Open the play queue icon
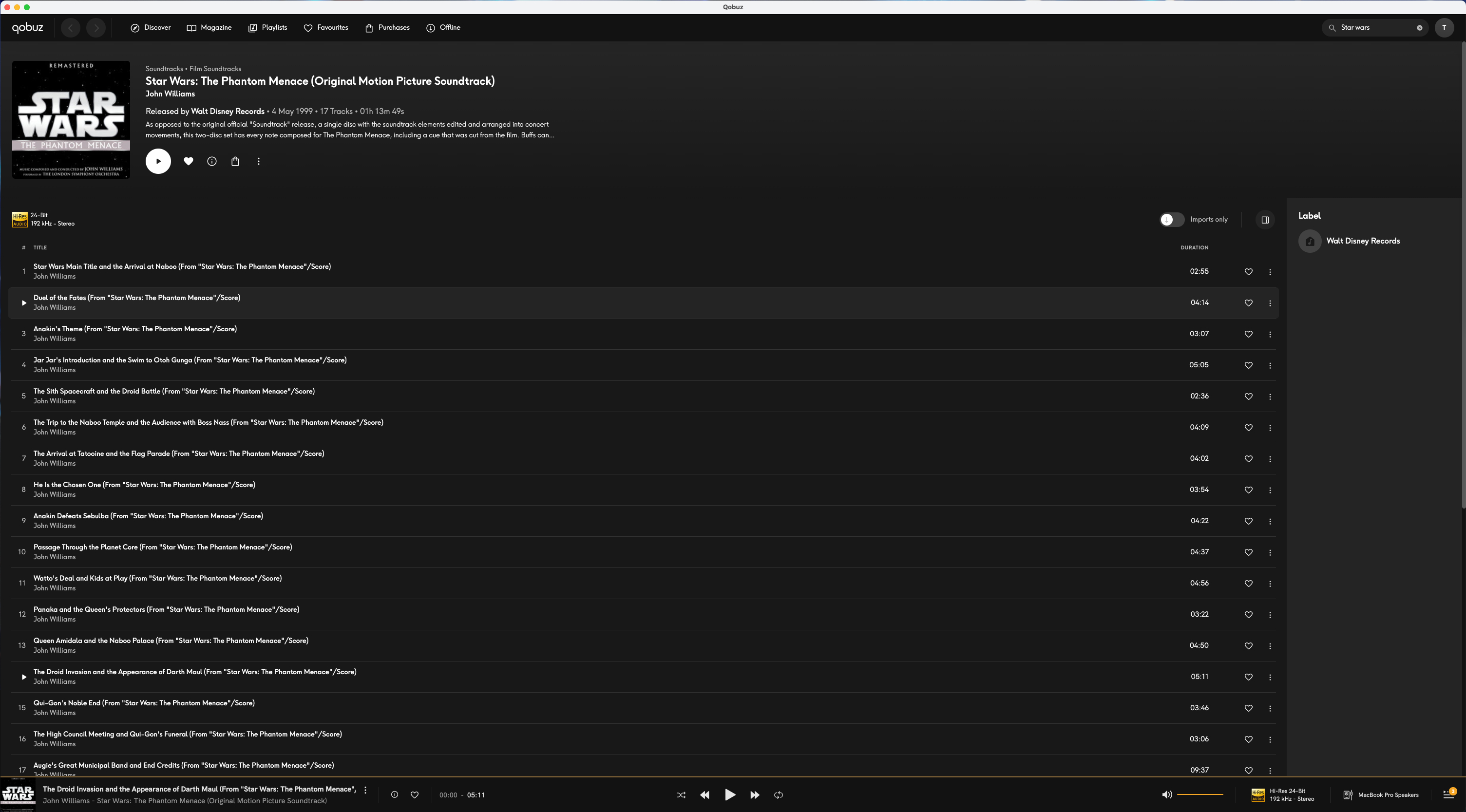Image resolution: width=1466 pixels, height=812 pixels. pos(1448,795)
